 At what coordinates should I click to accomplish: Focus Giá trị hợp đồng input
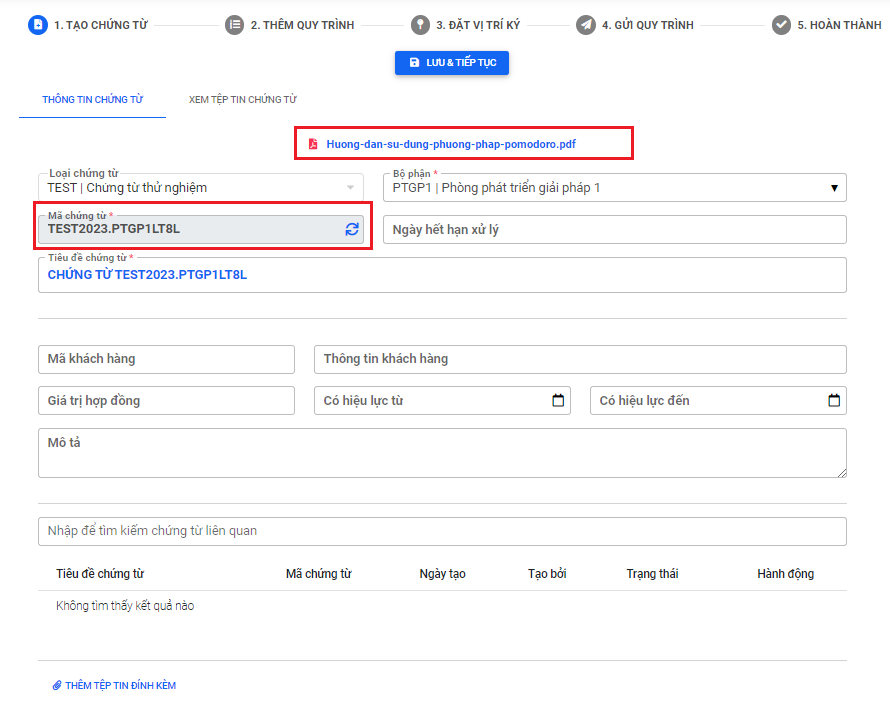tap(166, 400)
